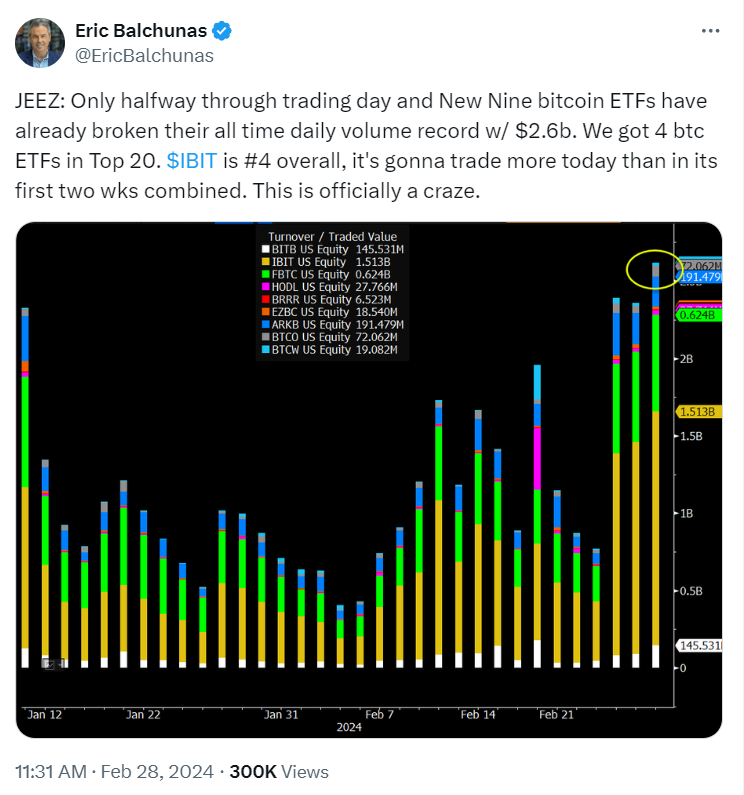Open the three-dot more options menu
Image resolution: width=744 pixels, height=795 pixels.
[710, 31]
